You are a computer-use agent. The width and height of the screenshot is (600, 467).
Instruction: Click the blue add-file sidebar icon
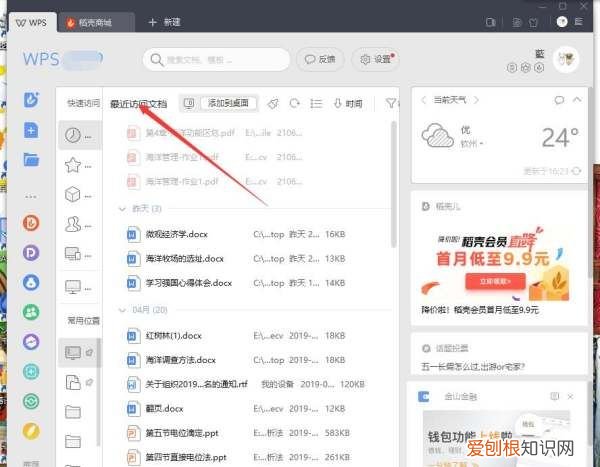click(31, 130)
